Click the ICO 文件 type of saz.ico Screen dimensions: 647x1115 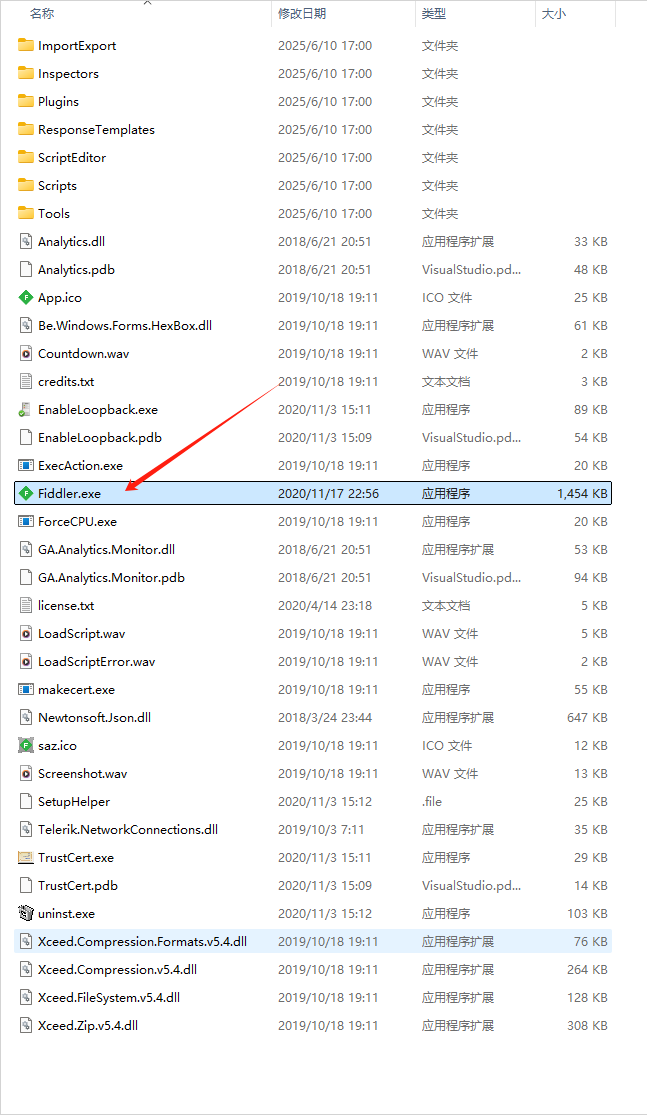[x=447, y=745]
